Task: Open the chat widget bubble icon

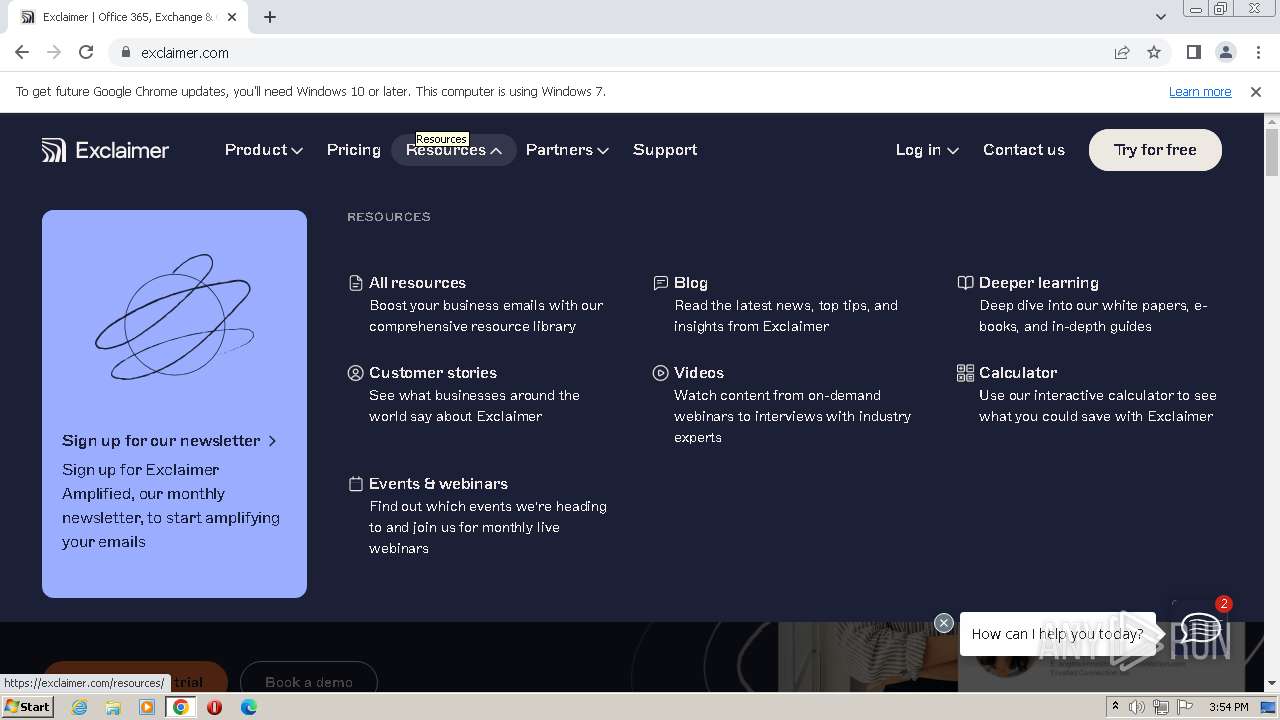Action: tap(1200, 628)
